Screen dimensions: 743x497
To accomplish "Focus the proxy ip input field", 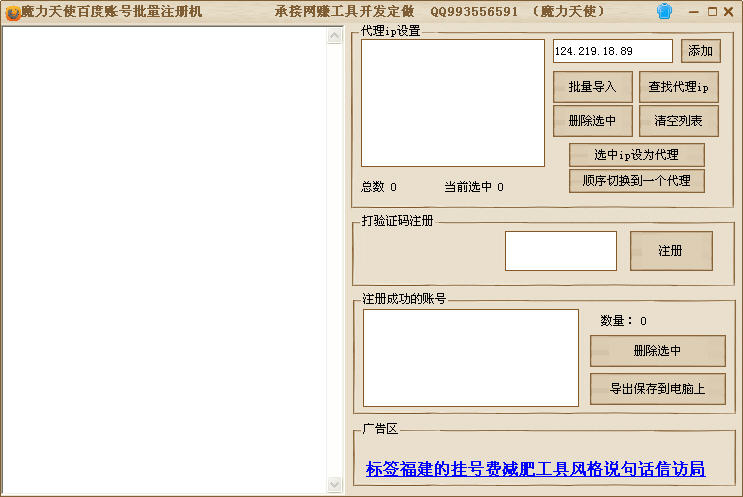I will (x=613, y=51).
